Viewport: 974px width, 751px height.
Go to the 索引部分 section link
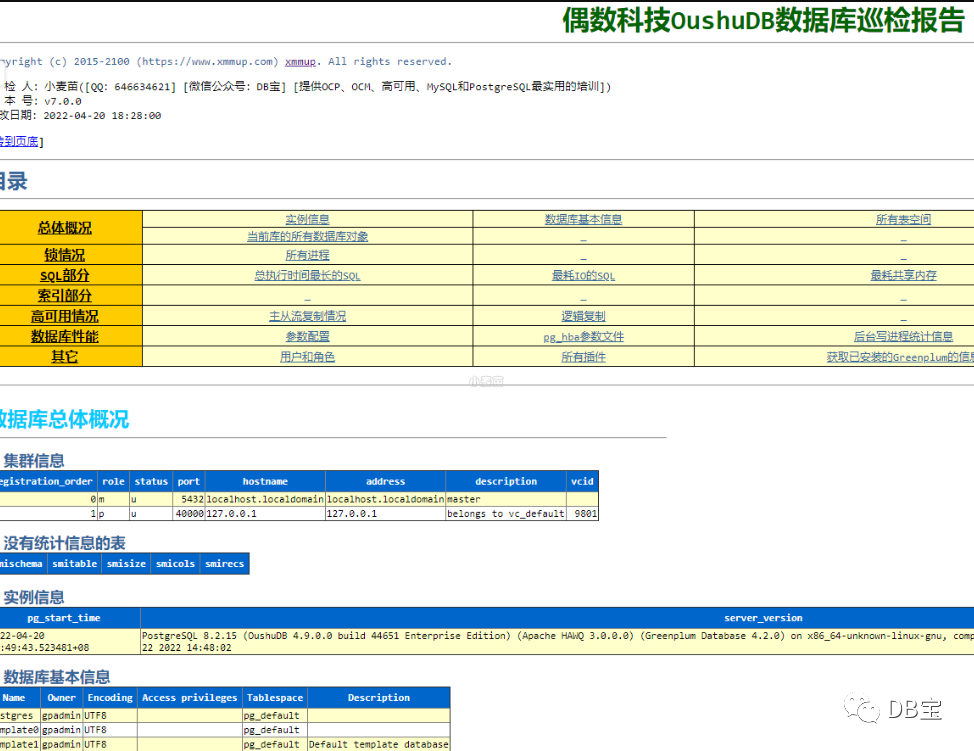tap(65, 296)
